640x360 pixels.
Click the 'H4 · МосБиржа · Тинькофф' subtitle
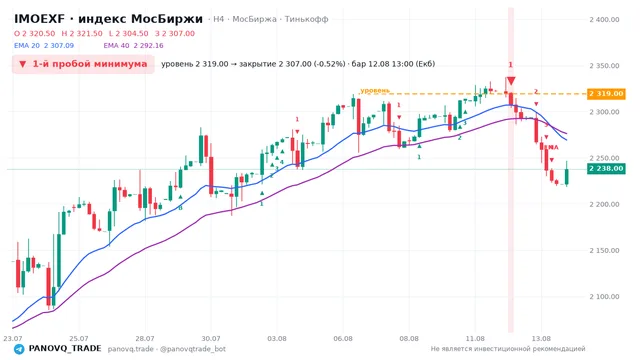271,19
